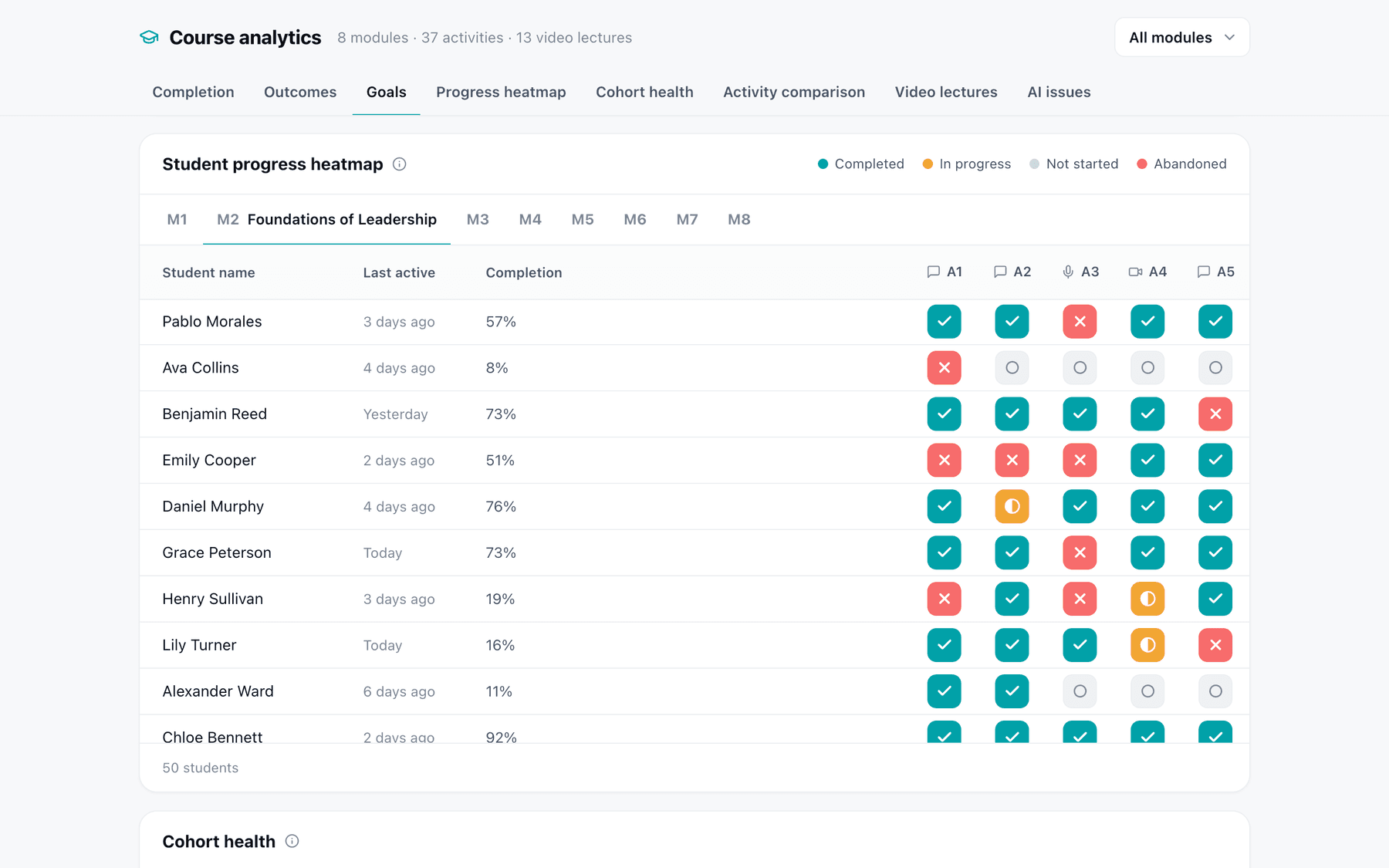The height and width of the screenshot is (868, 1389).
Task: Click Ava Collins' abandoned A1 cell
Action: (x=944, y=368)
